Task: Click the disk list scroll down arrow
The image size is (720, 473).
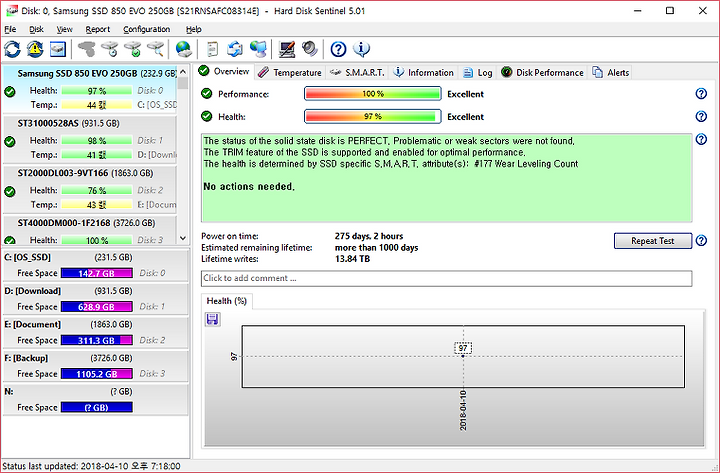Action: (x=183, y=238)
